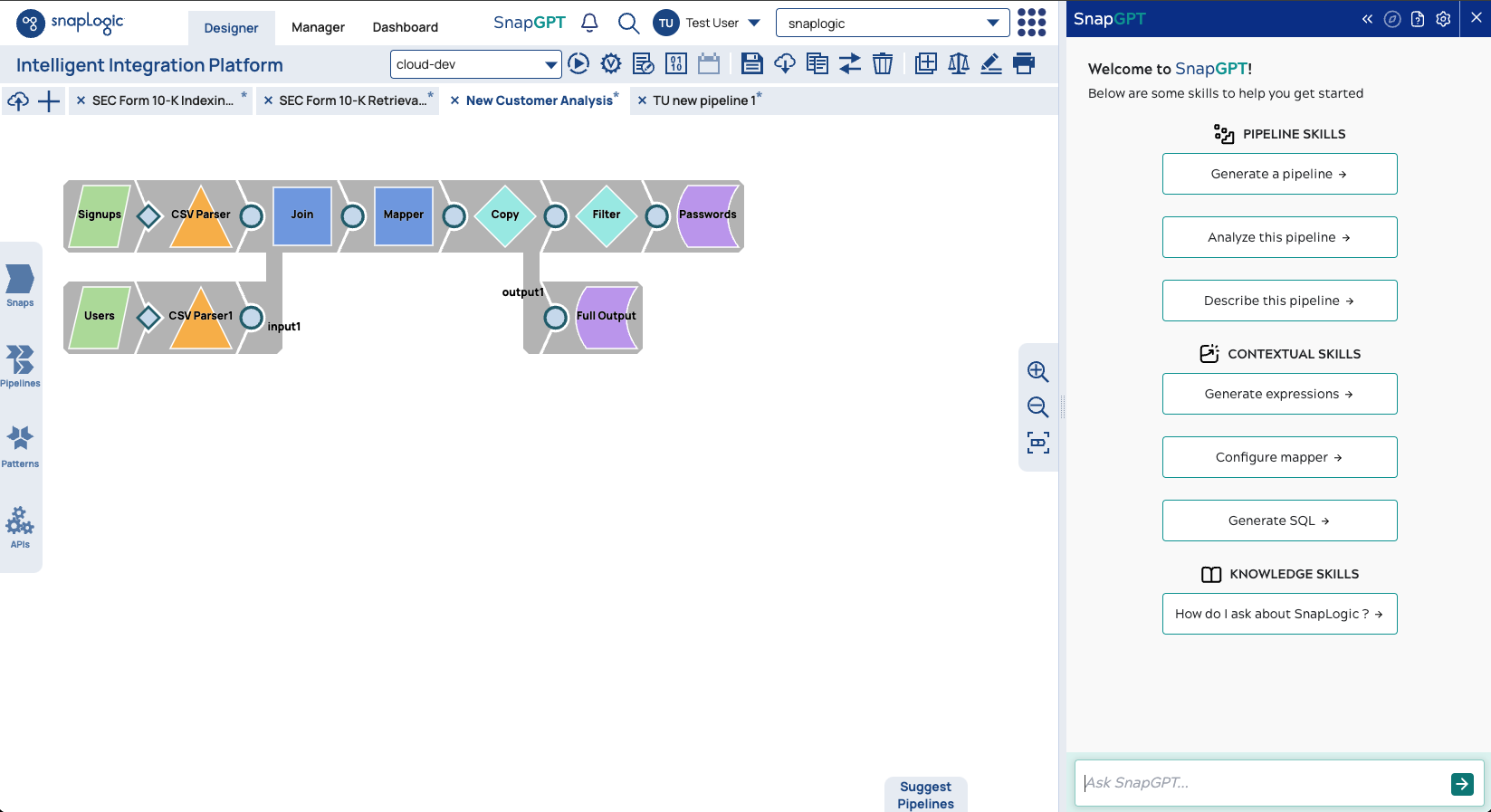
Task: Zoom out on the canvas
Action: (1038, 406)
